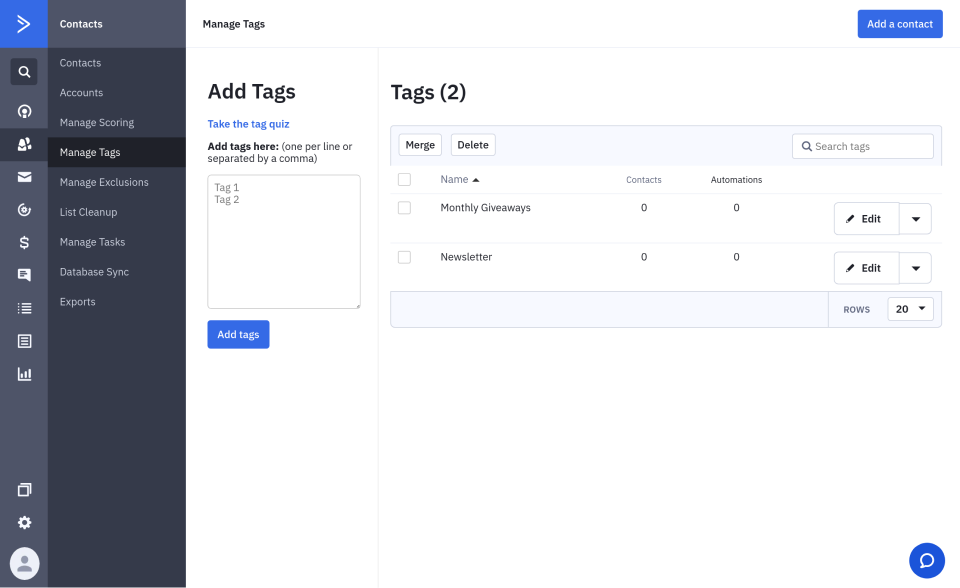Edit the Newsletter tag
This screenshot has height=588, width=960.
point(866,268)
